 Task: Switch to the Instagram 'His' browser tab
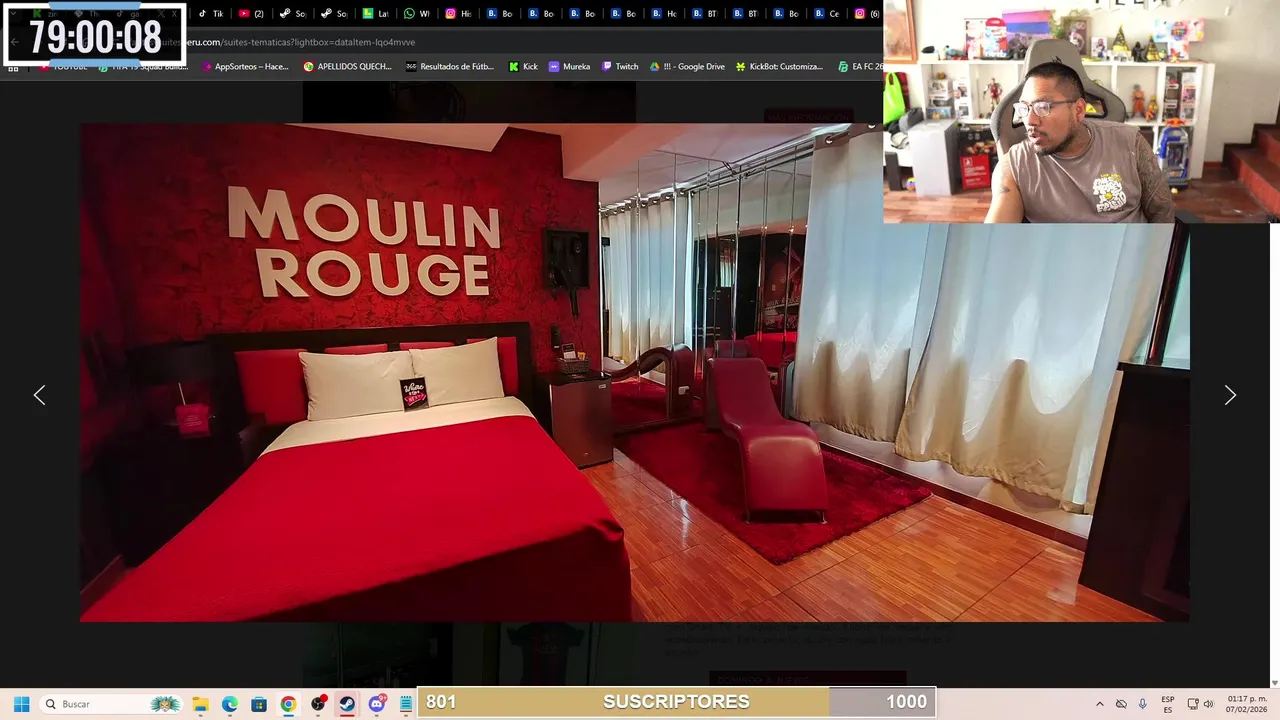[x=458, y=14]
